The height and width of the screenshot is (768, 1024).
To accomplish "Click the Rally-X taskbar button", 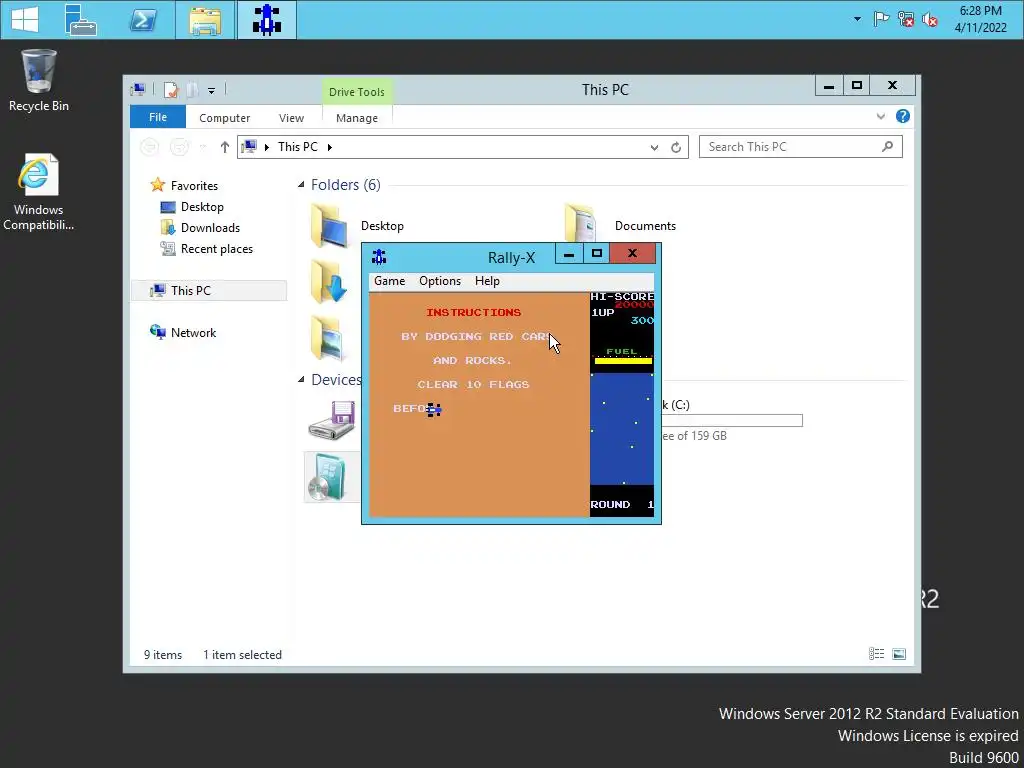I will [266, 20].
